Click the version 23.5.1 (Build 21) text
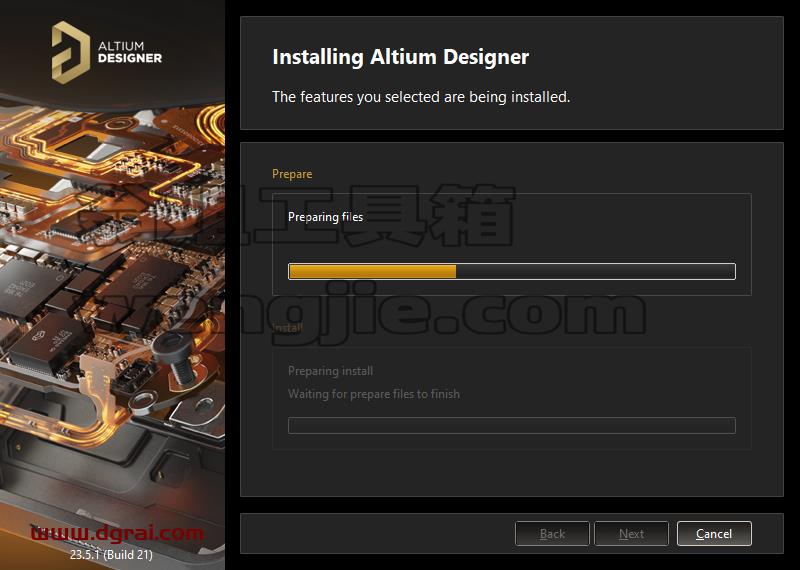The image size is (800, 570). pyautogui.click(x=111, y=554)
